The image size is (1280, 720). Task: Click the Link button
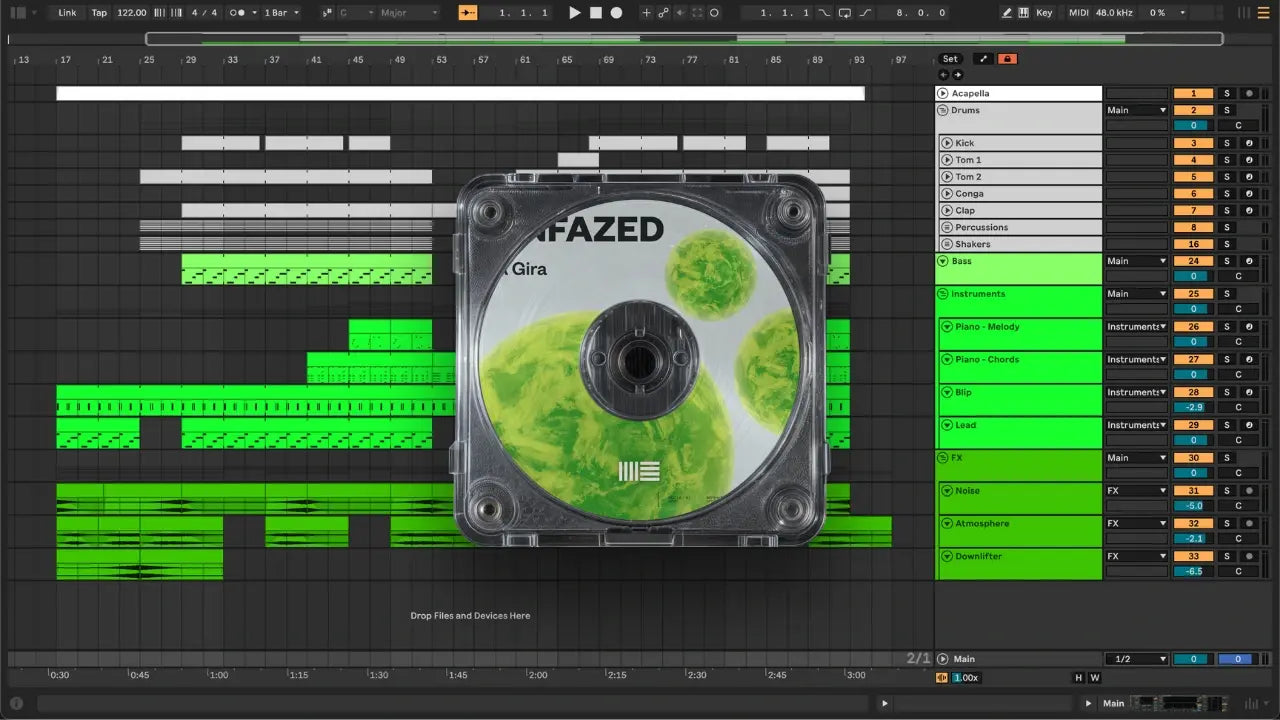click(67, 13)
